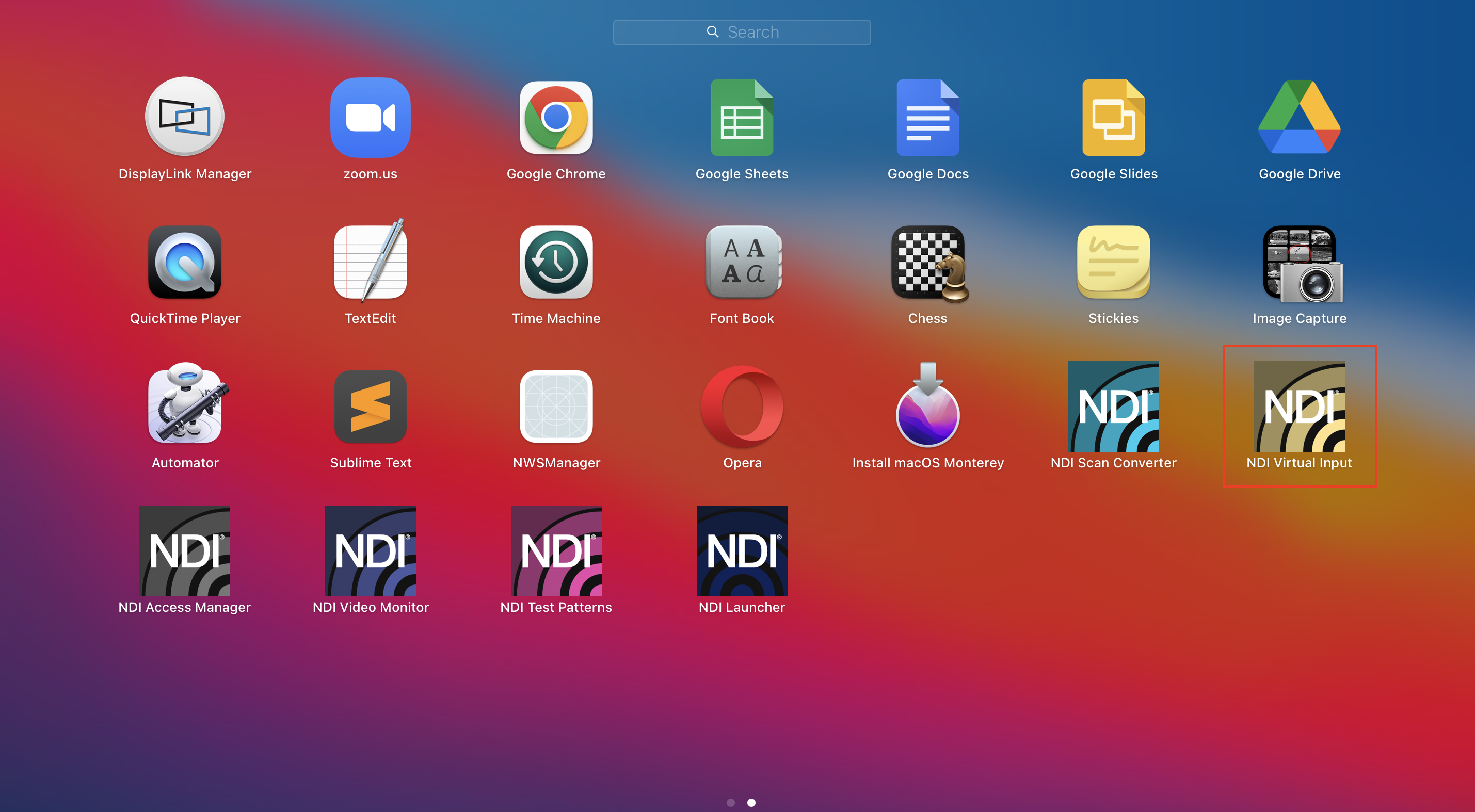Launch zoom.us from Launchpad
This screenshot has height=812, width=1475.
371,117
